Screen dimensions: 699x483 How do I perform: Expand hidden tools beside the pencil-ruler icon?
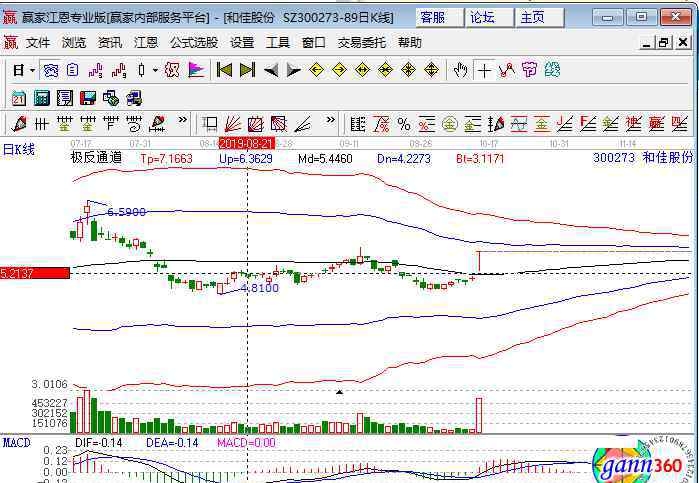(x=182, y=120)
